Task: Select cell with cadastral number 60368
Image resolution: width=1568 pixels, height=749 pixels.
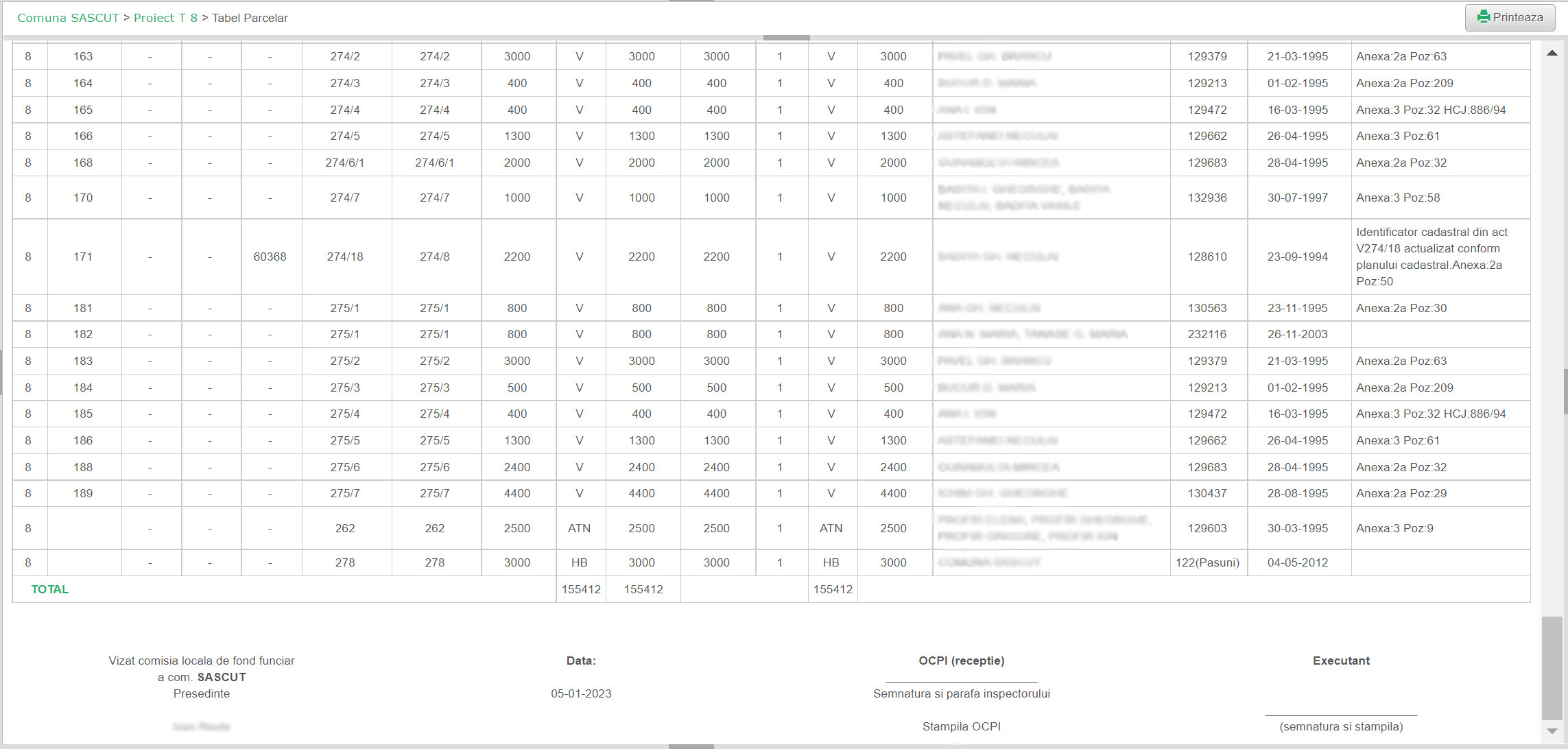Action: tap(270, 257)
